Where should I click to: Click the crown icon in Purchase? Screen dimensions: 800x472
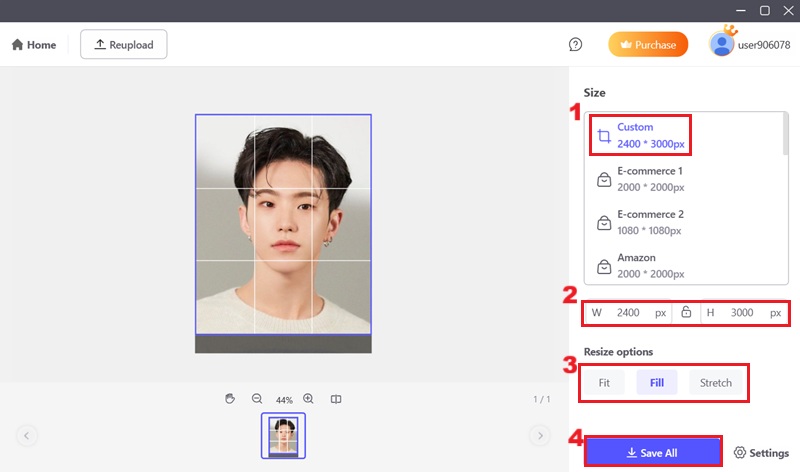(626, 45)
